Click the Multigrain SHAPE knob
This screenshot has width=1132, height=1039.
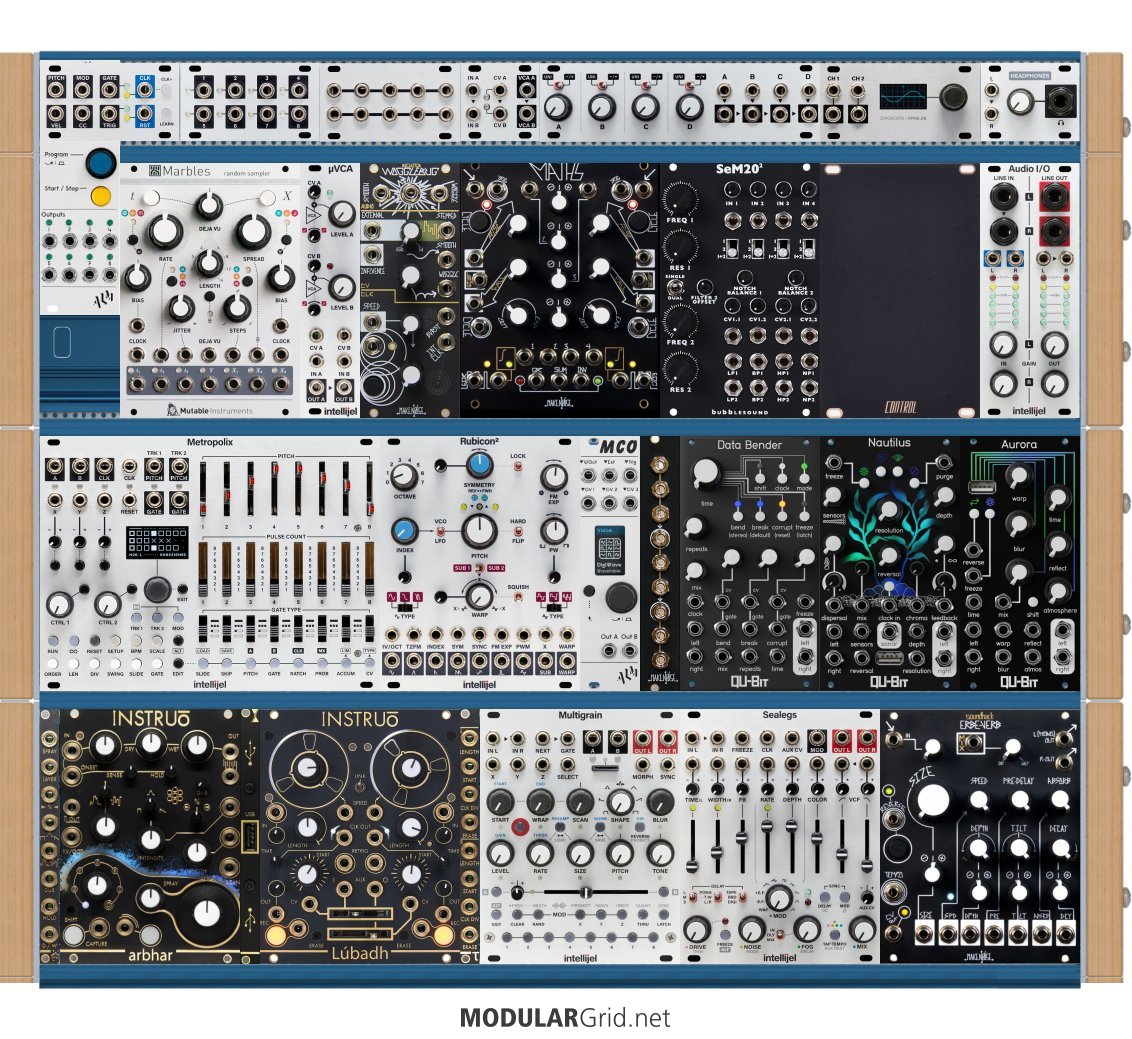(620, 802)
